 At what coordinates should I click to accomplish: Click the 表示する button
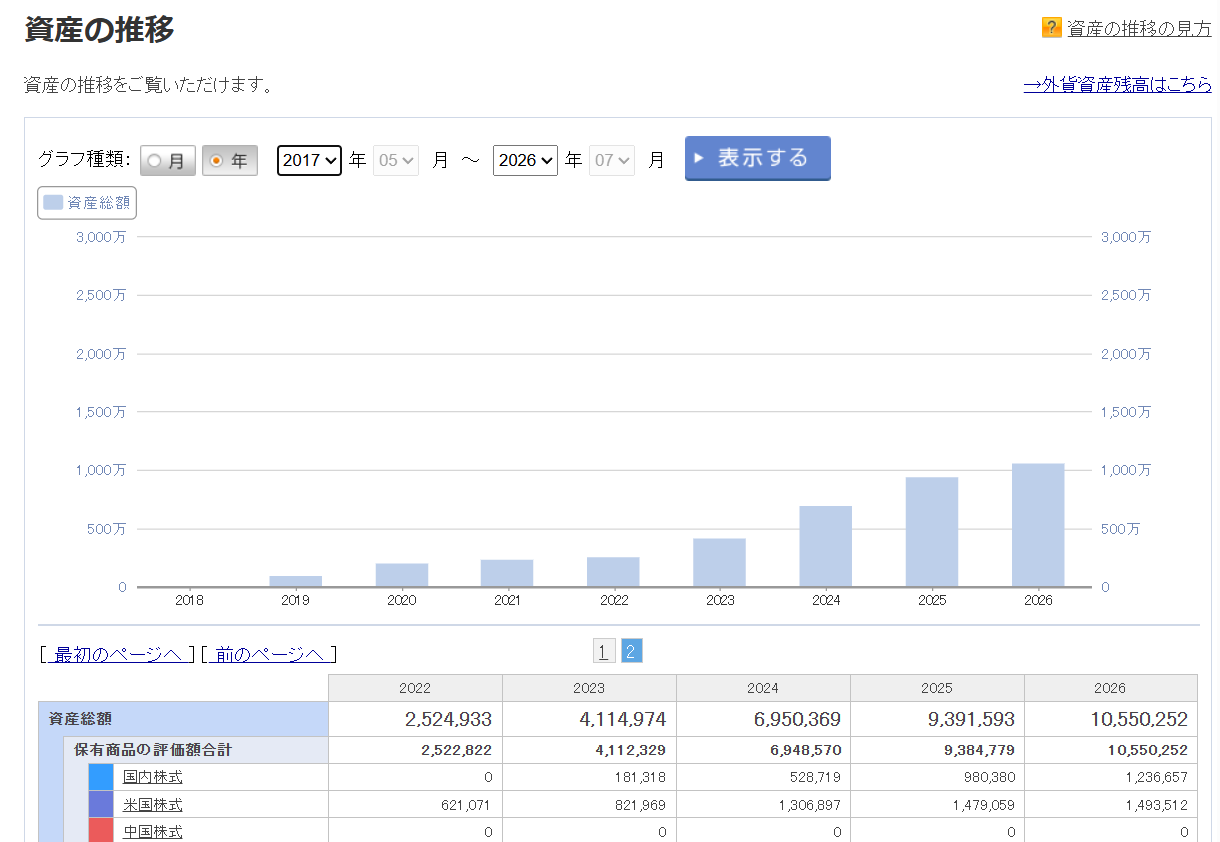(758, 158)
